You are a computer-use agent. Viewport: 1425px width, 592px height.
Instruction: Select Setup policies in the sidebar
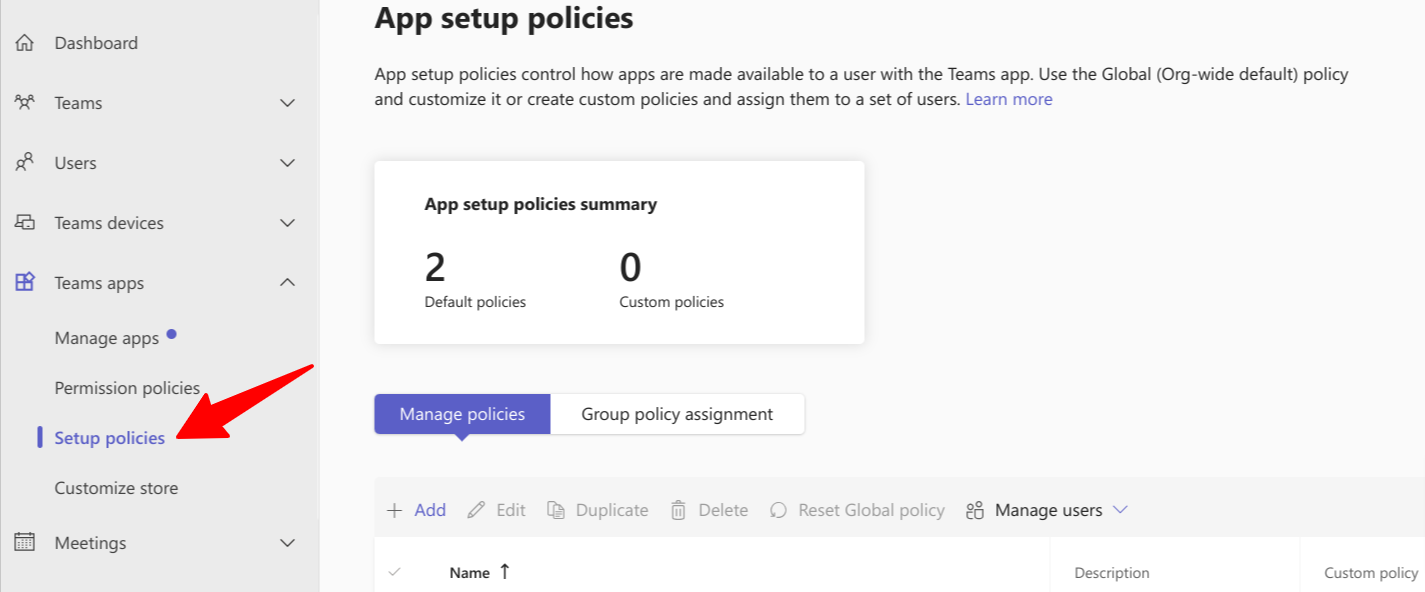point(110,438)
